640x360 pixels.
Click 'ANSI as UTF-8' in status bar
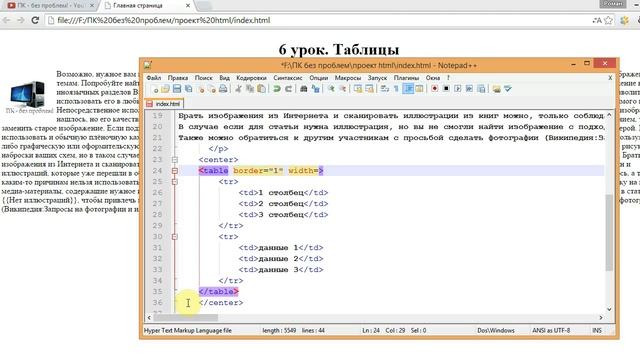coord(551,330)
